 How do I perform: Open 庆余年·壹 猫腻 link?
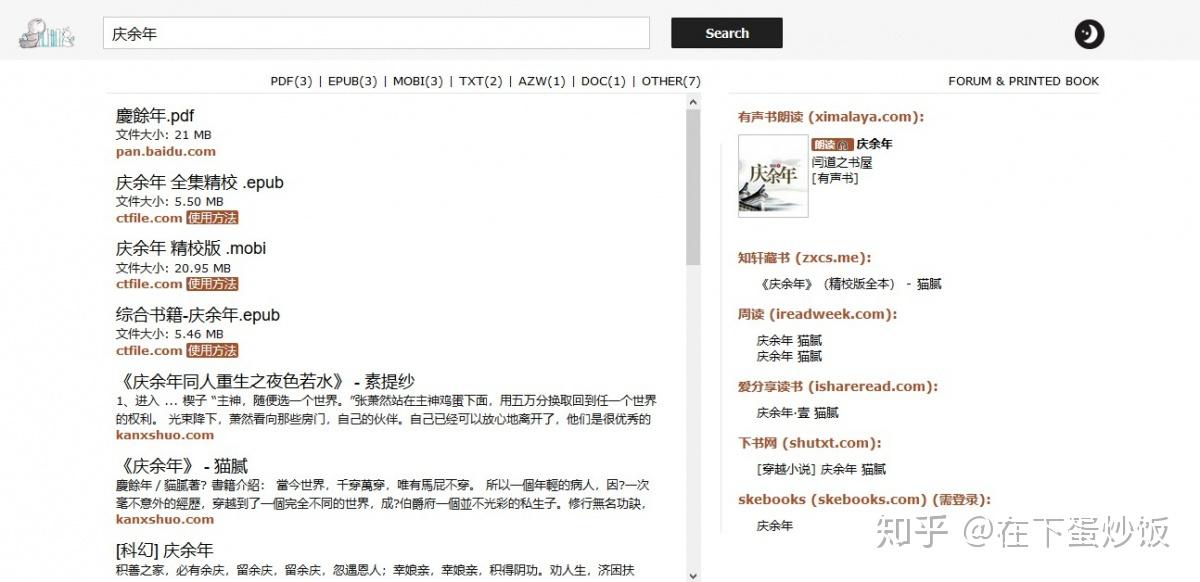pyautogui.click(x=798, y=412)
